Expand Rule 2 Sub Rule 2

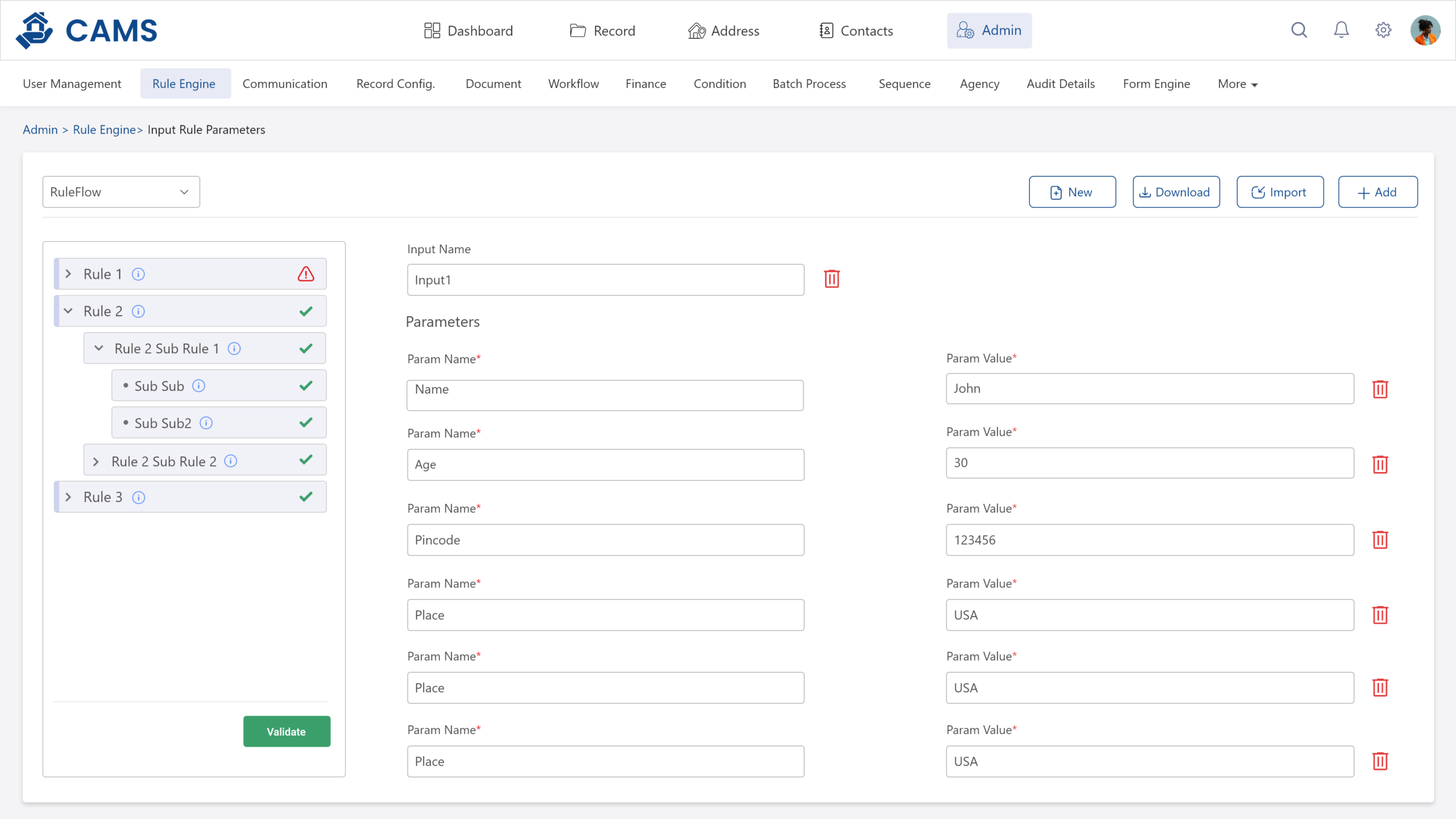(96, 461)
